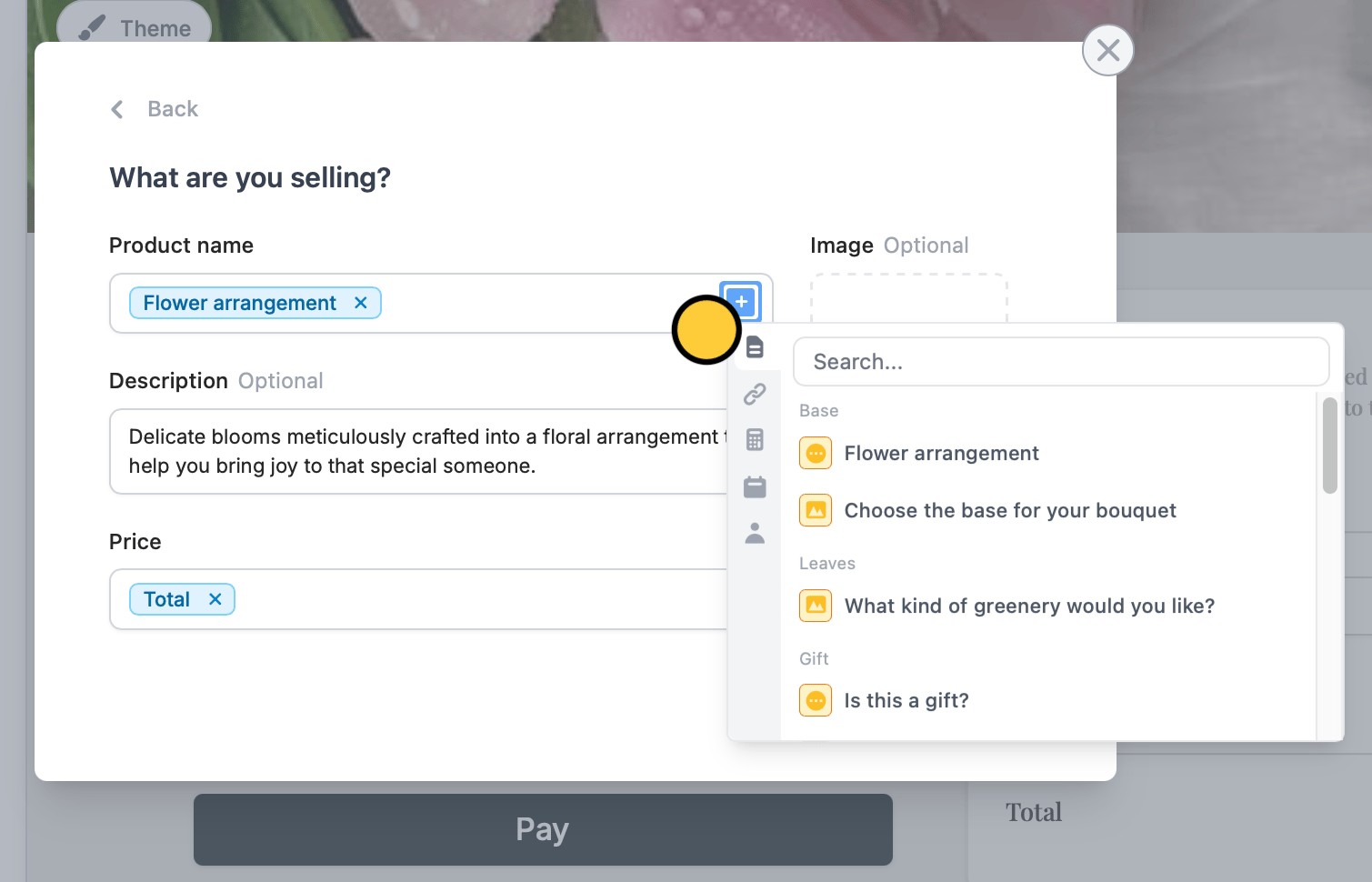This screenshot has height=882, width=1372.
Task: Open the fields (document) category icon
Action: [x=755, y=347]
